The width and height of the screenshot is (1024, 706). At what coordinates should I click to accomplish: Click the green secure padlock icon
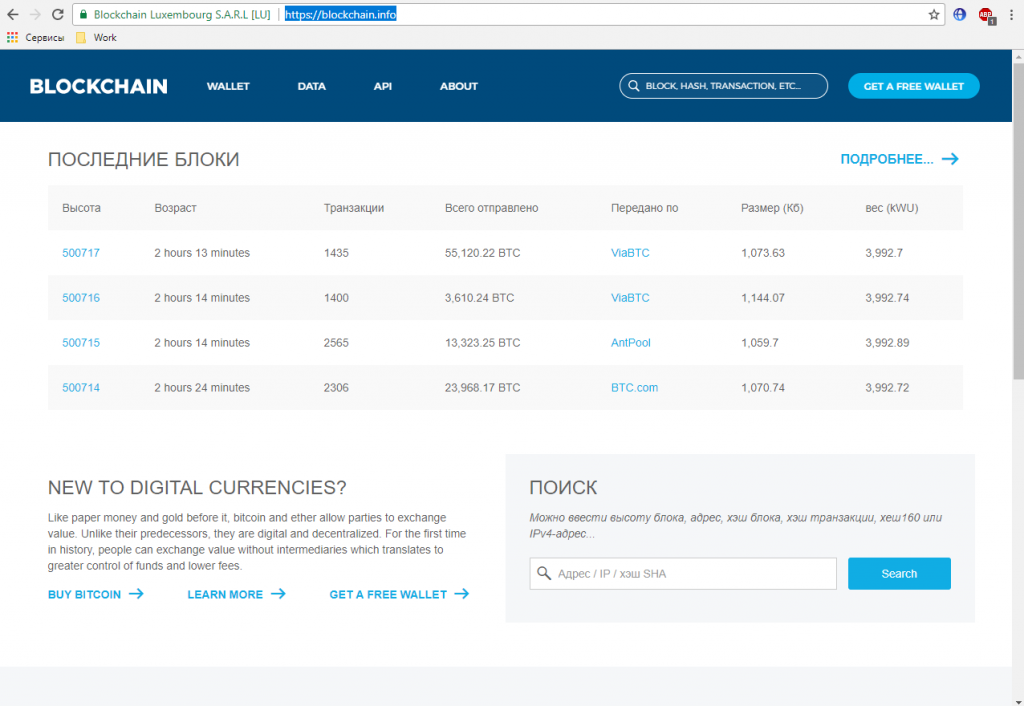(x=83, y=14)
